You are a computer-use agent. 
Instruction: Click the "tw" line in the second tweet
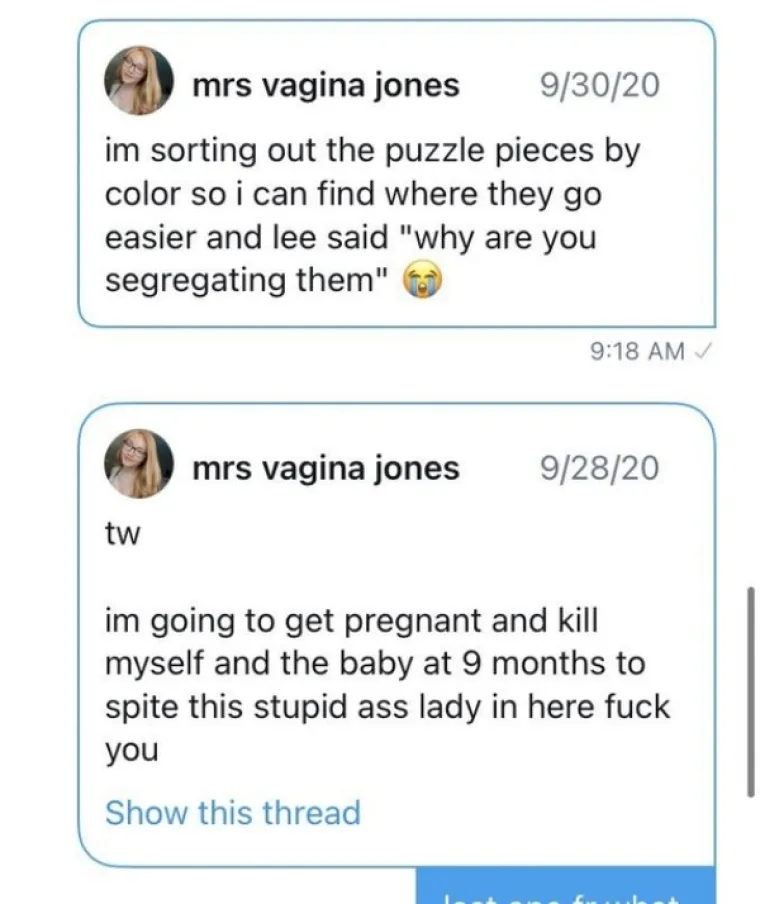click(122, 534)
